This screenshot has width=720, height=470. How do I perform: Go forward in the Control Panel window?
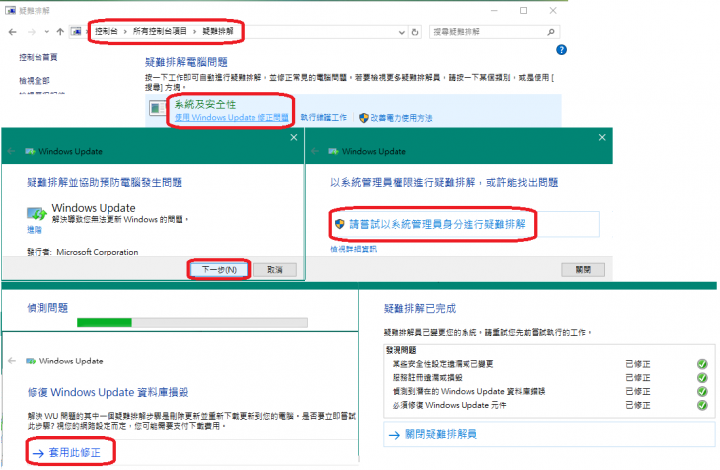(x=32, y=32)
